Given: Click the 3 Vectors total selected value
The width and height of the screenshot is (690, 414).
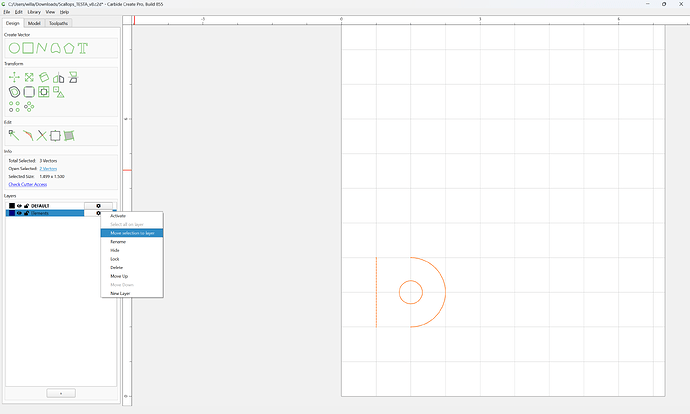Looking at the screenshot, I should click(x=48, y=161).
